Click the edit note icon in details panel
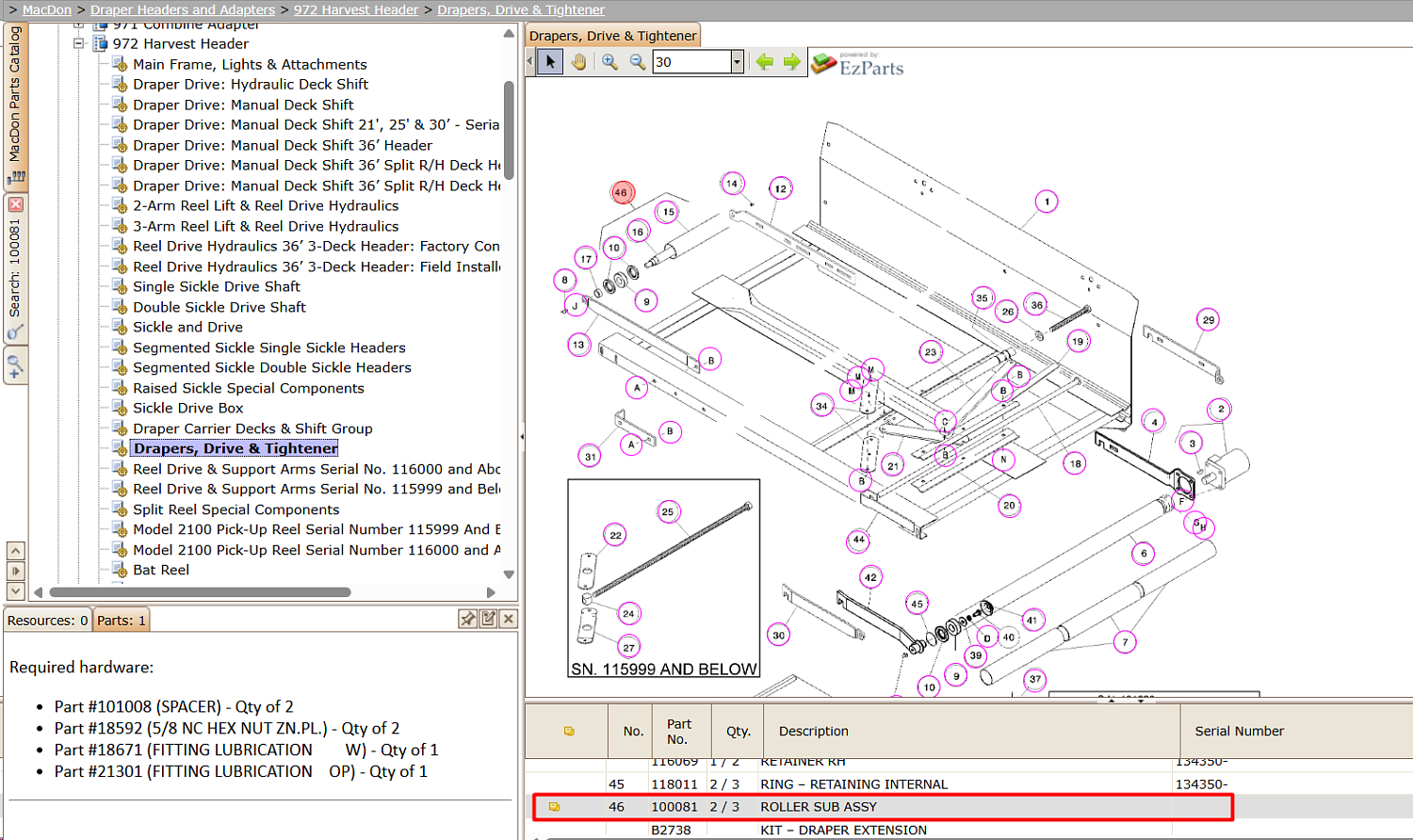The width and height of the screenshot is (1413, 840). 488,619
